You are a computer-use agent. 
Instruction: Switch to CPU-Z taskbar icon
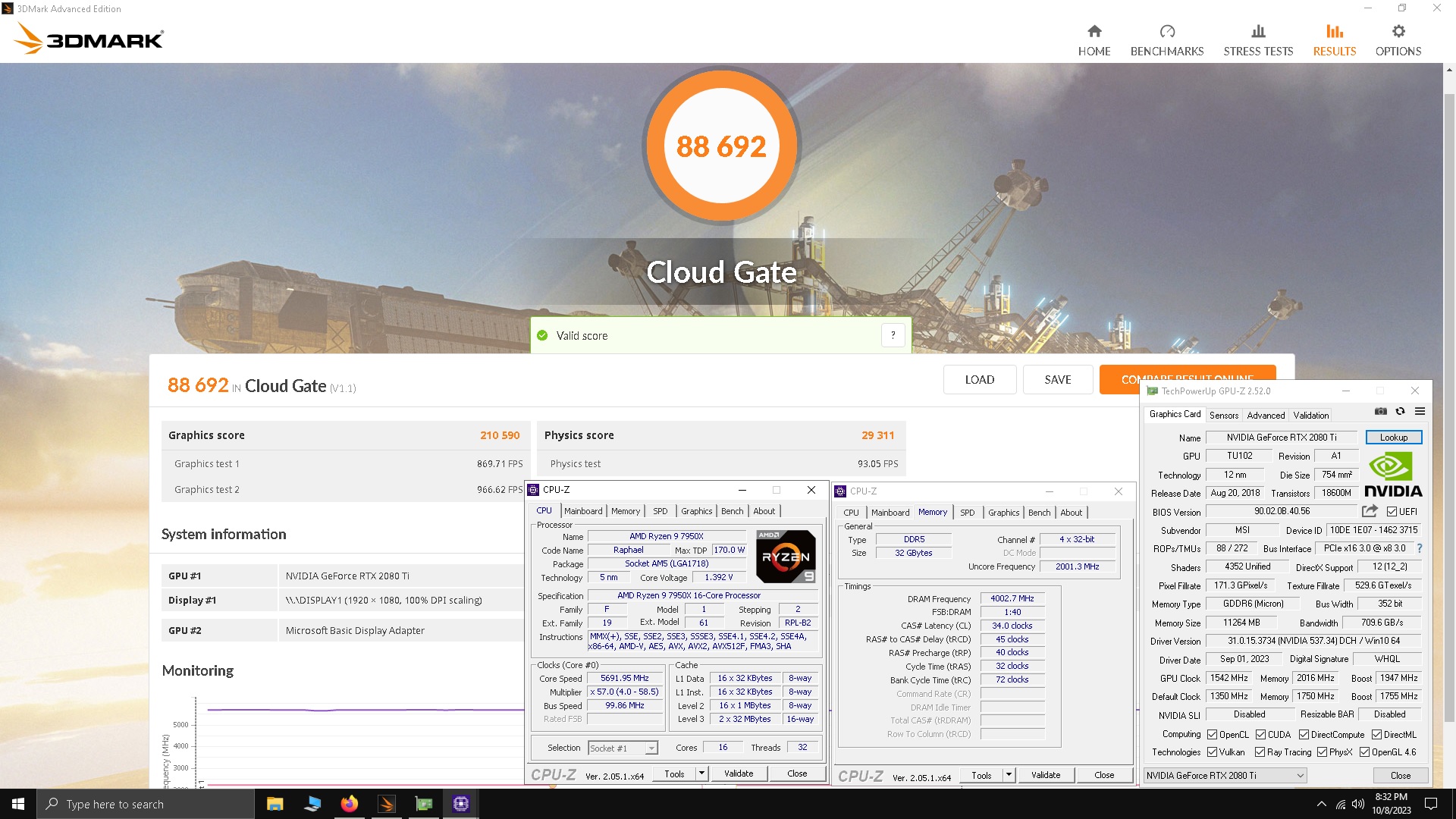tap(461, 804)
